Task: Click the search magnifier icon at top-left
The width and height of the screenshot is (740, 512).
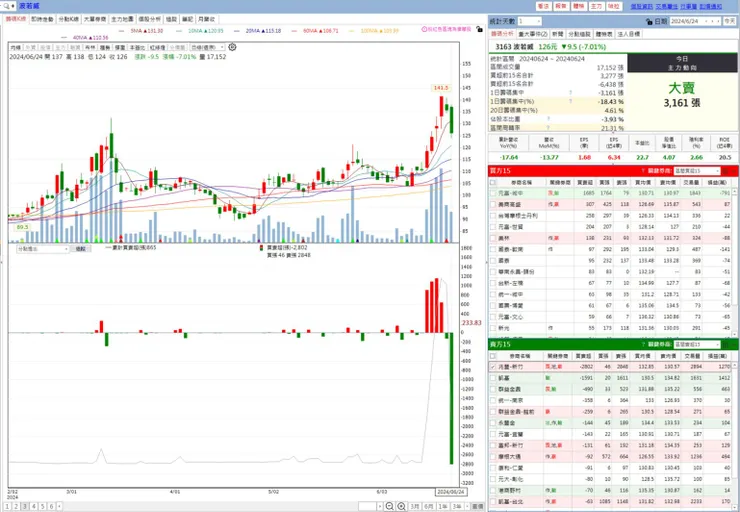Action: (x=6, y=6)
